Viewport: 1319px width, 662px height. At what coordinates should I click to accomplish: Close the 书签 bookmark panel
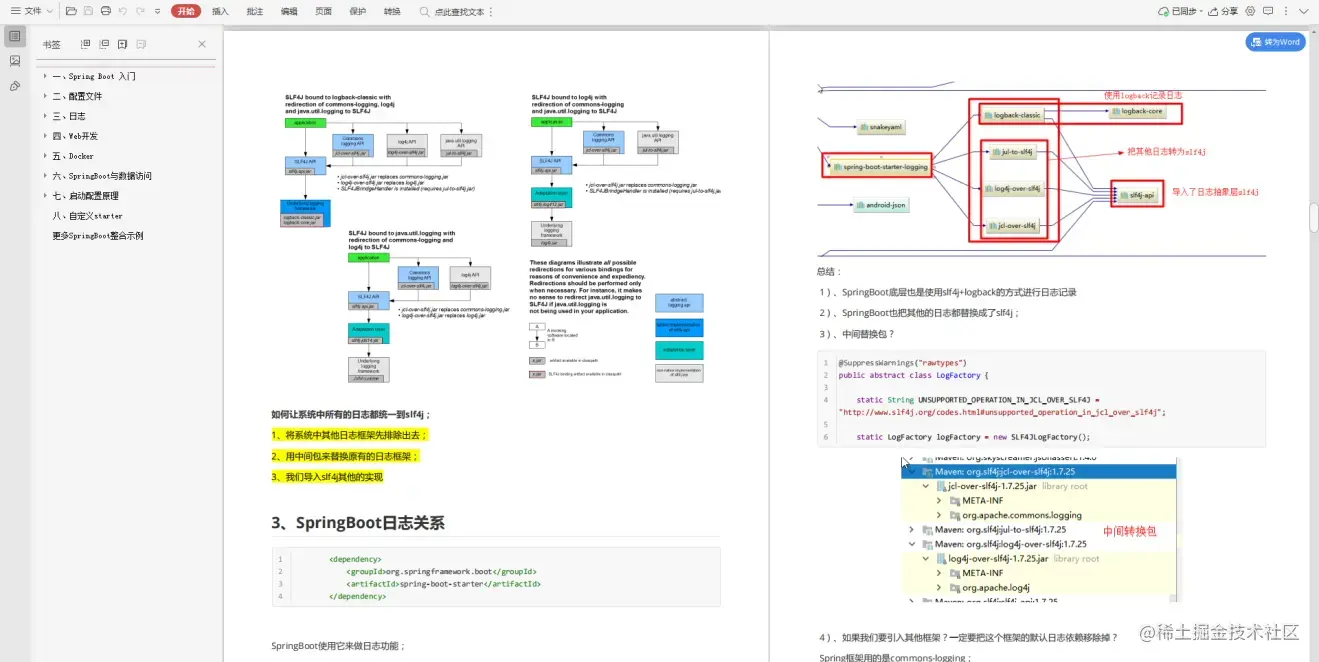point(202,44)
